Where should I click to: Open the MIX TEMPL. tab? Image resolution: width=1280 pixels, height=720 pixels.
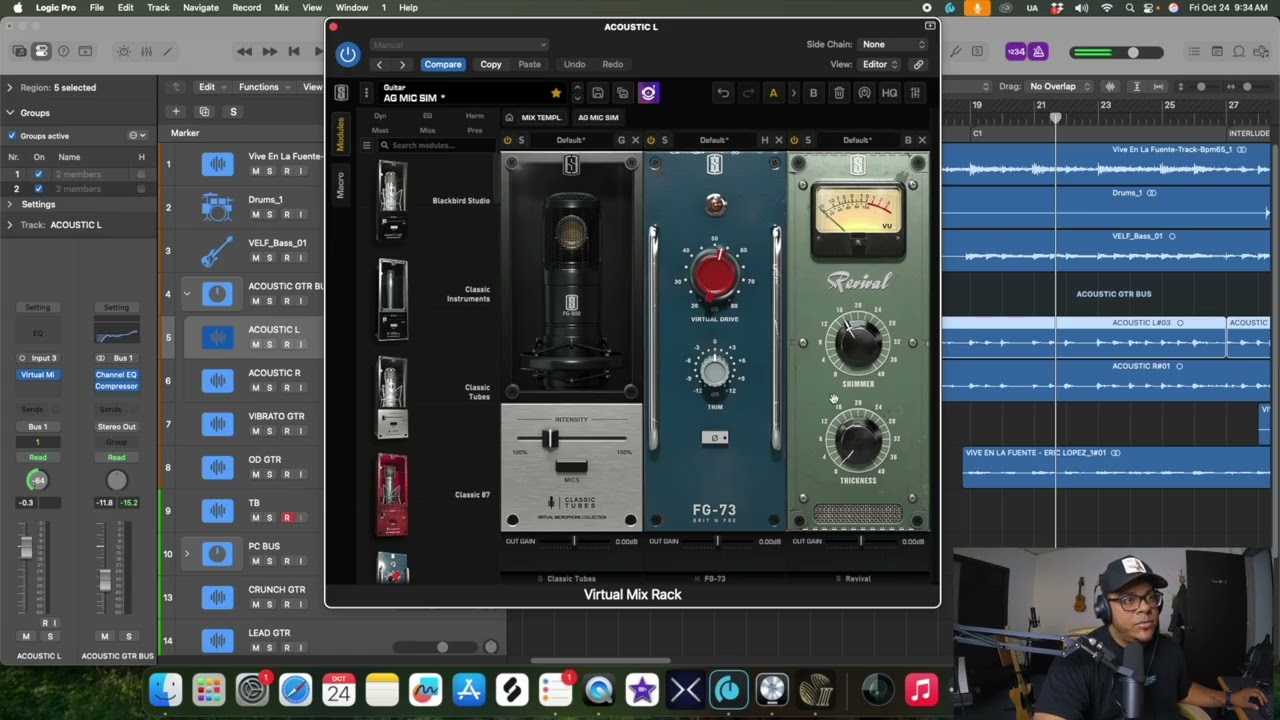(x=541, y=117)
